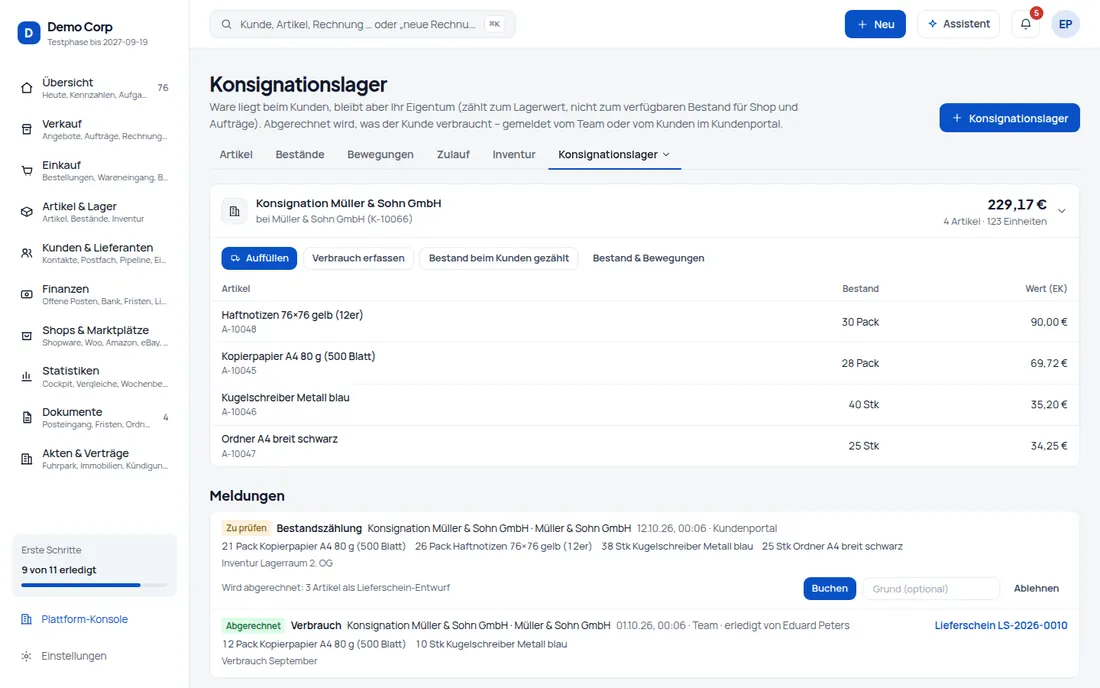Screen dimensions: 1100x688
Task: Click the Dokumente file icon
Action: click(27, 418)
